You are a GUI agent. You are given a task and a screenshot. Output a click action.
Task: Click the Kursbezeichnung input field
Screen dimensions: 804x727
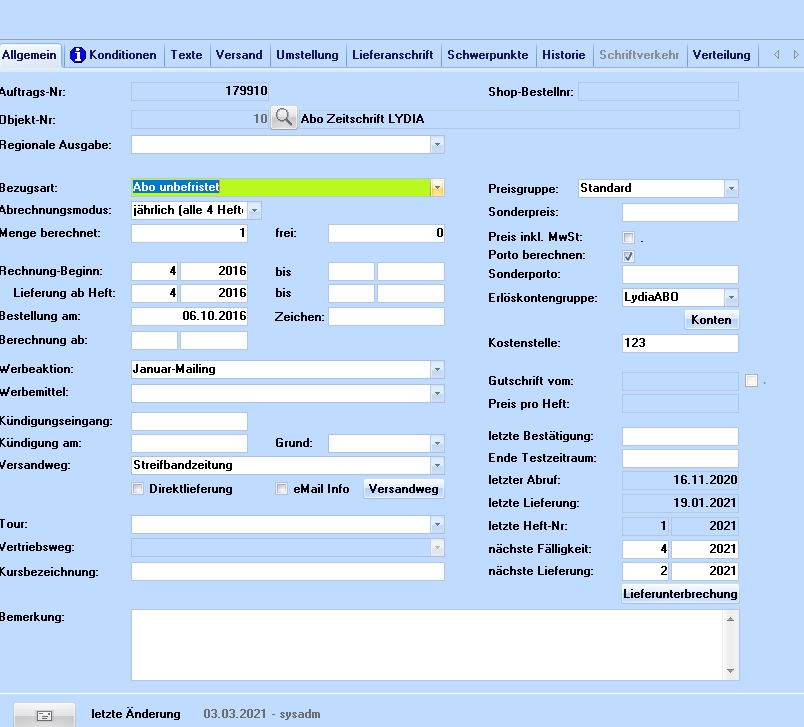288,572
